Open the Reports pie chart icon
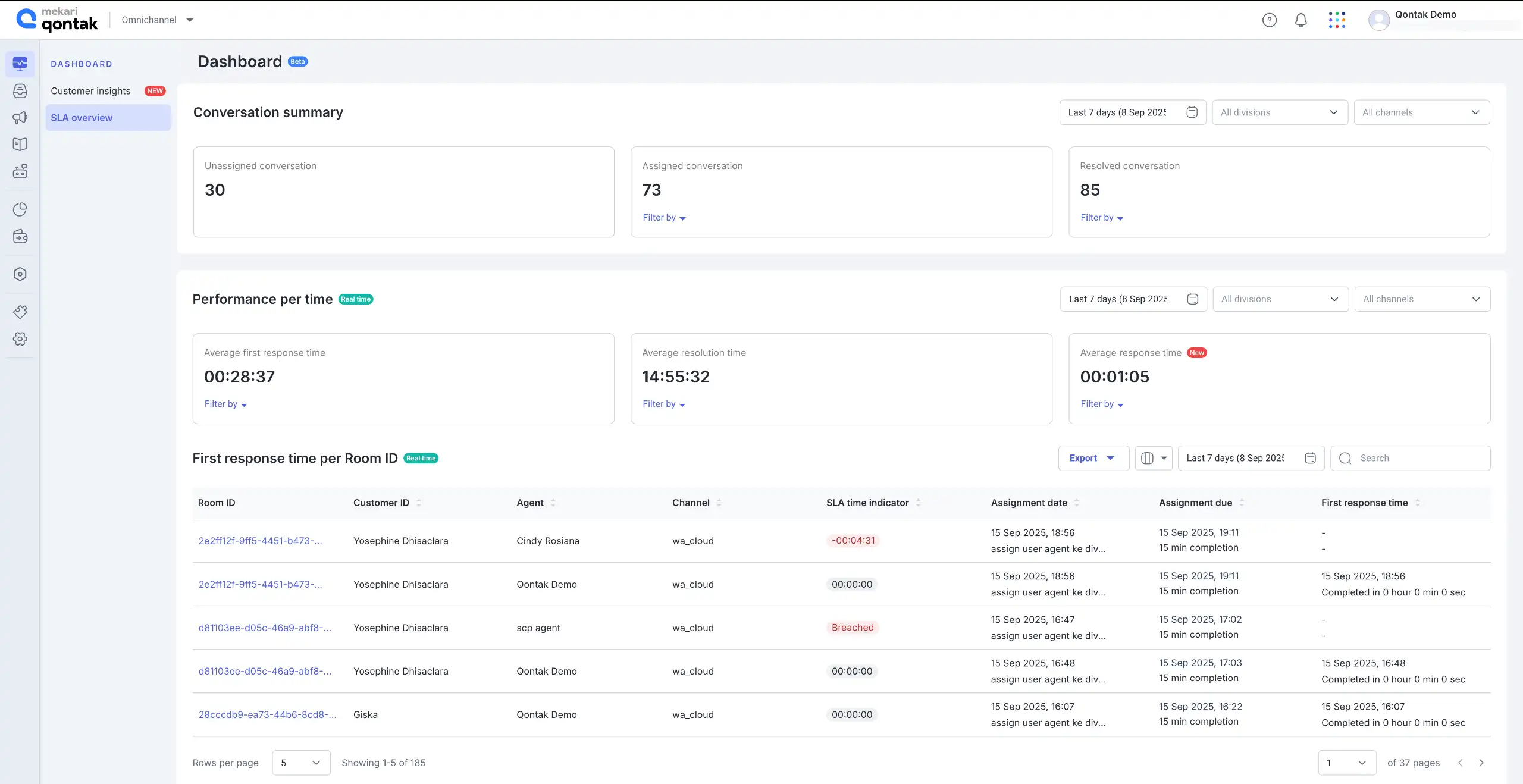This screenshot has width=1523, height=784. (x=20, y=209)
